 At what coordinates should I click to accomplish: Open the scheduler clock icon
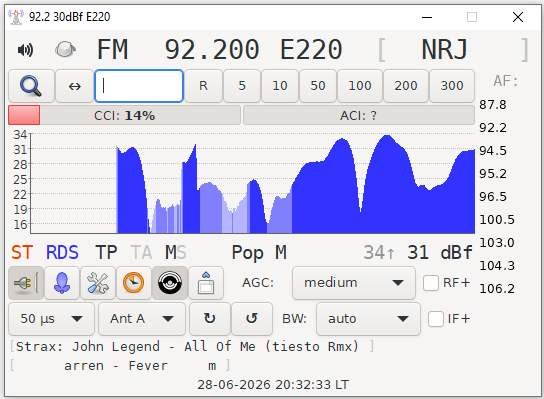coord(134,283)
